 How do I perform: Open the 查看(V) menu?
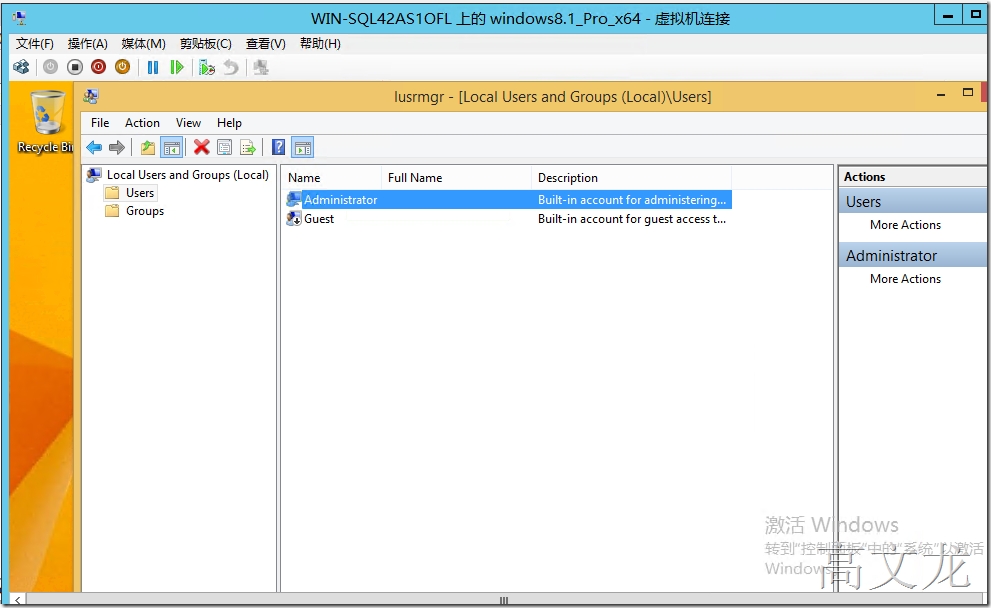click(265, 44)
